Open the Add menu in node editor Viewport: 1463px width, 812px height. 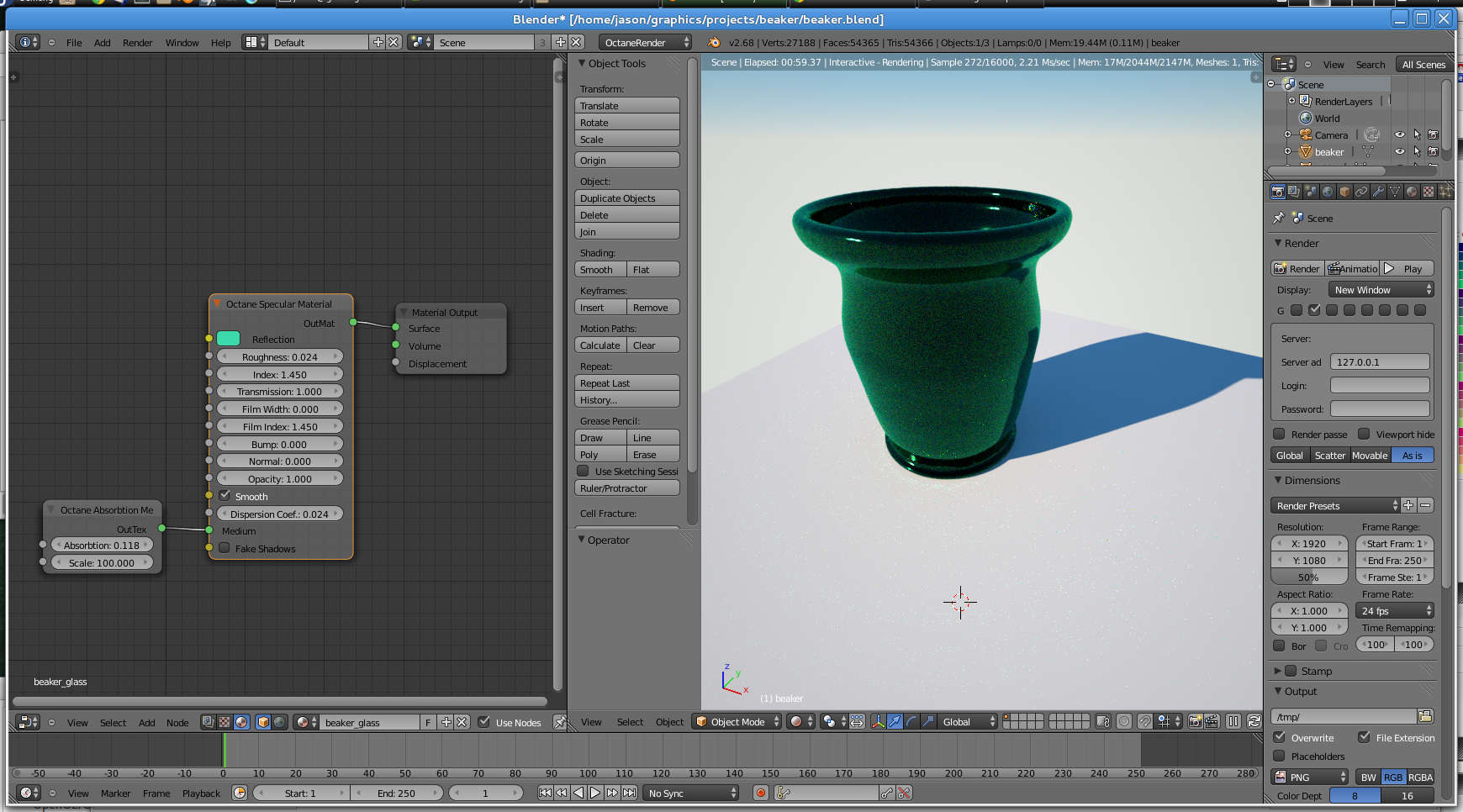tap(146, 723)
